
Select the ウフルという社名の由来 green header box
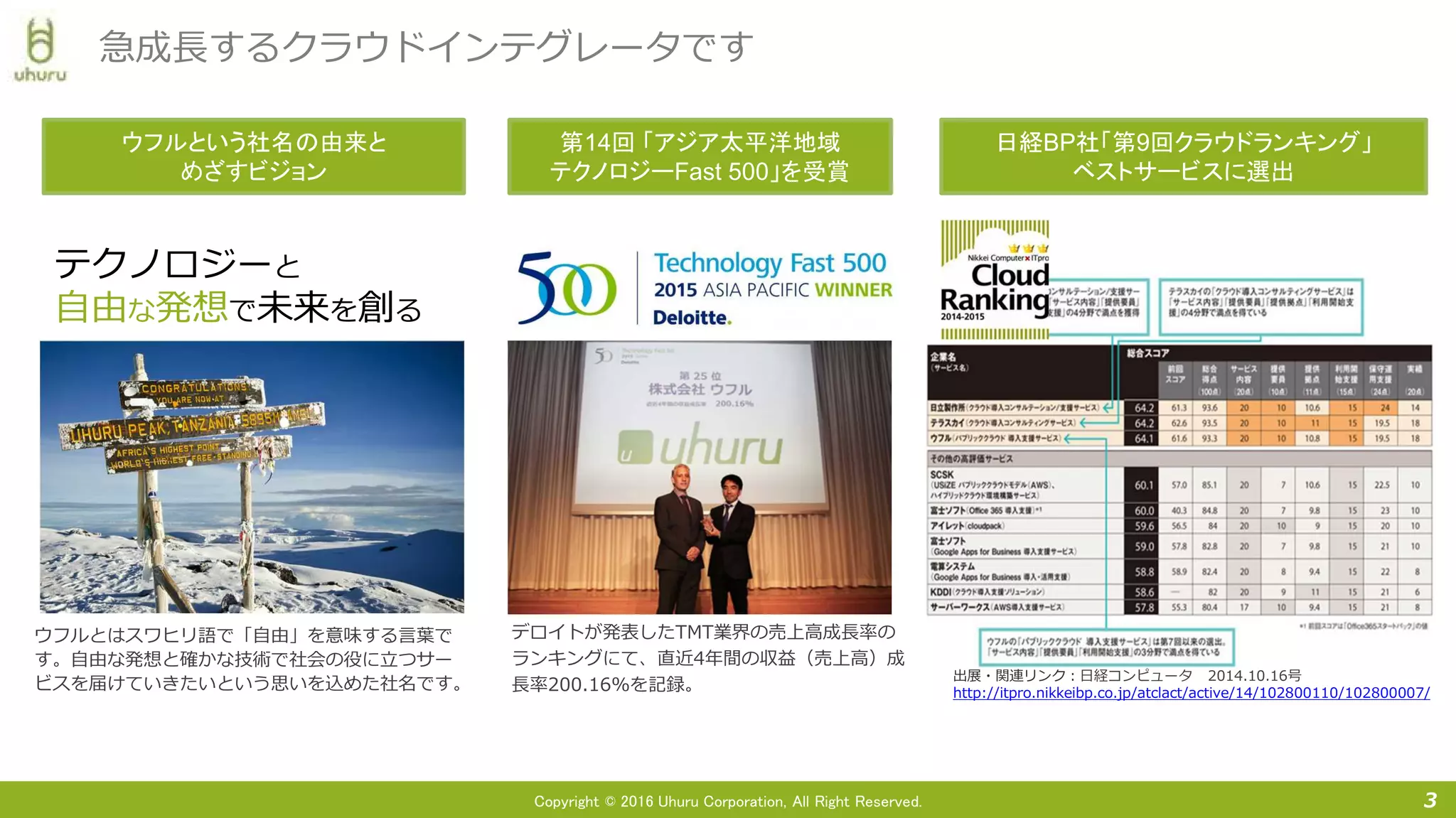[x=254, y=156]
